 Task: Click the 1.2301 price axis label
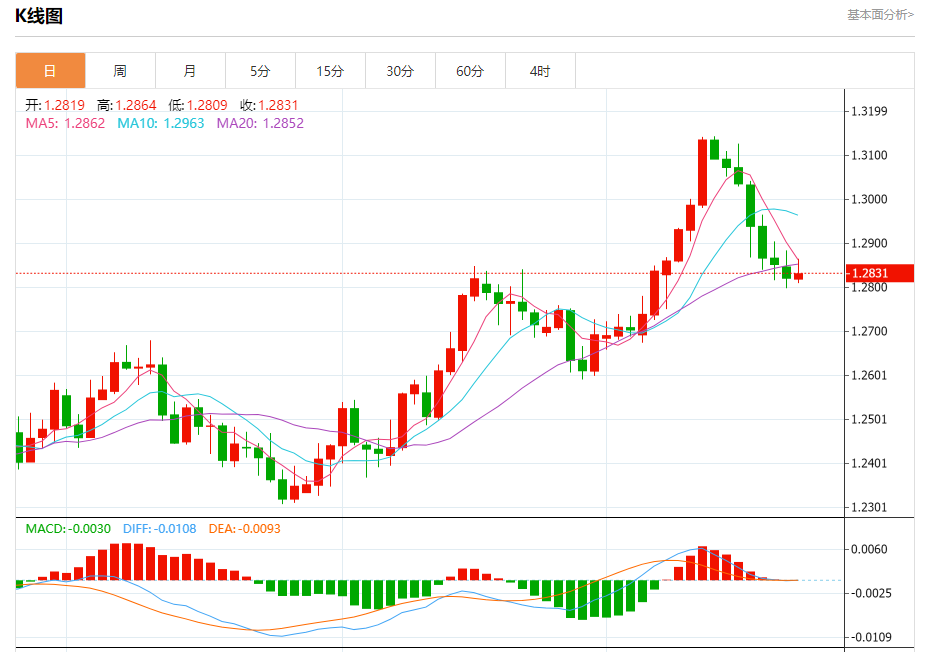(x=869, y=507)
